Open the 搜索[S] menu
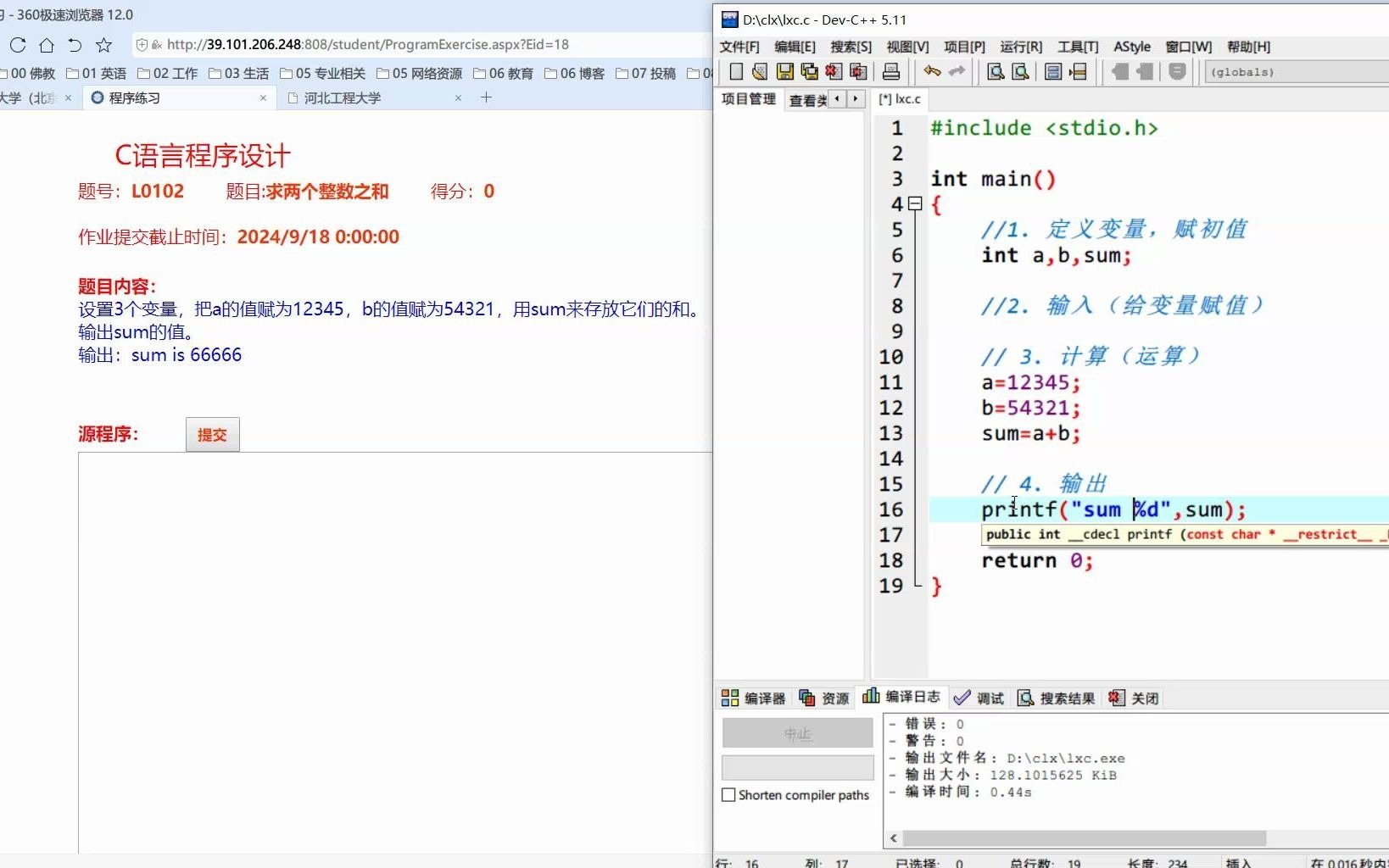Screen dimensions: 1389x868 pyautogui.click(x=851, y=47)
